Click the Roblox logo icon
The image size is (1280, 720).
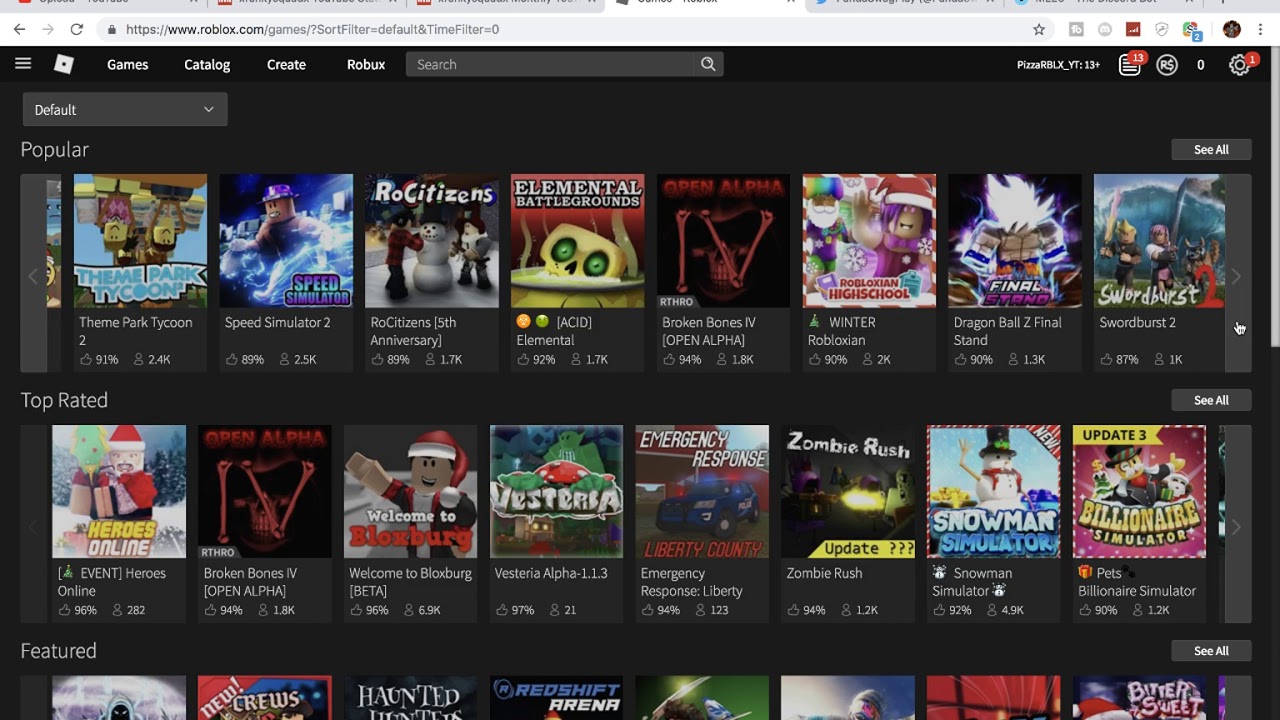click(64, 64)
